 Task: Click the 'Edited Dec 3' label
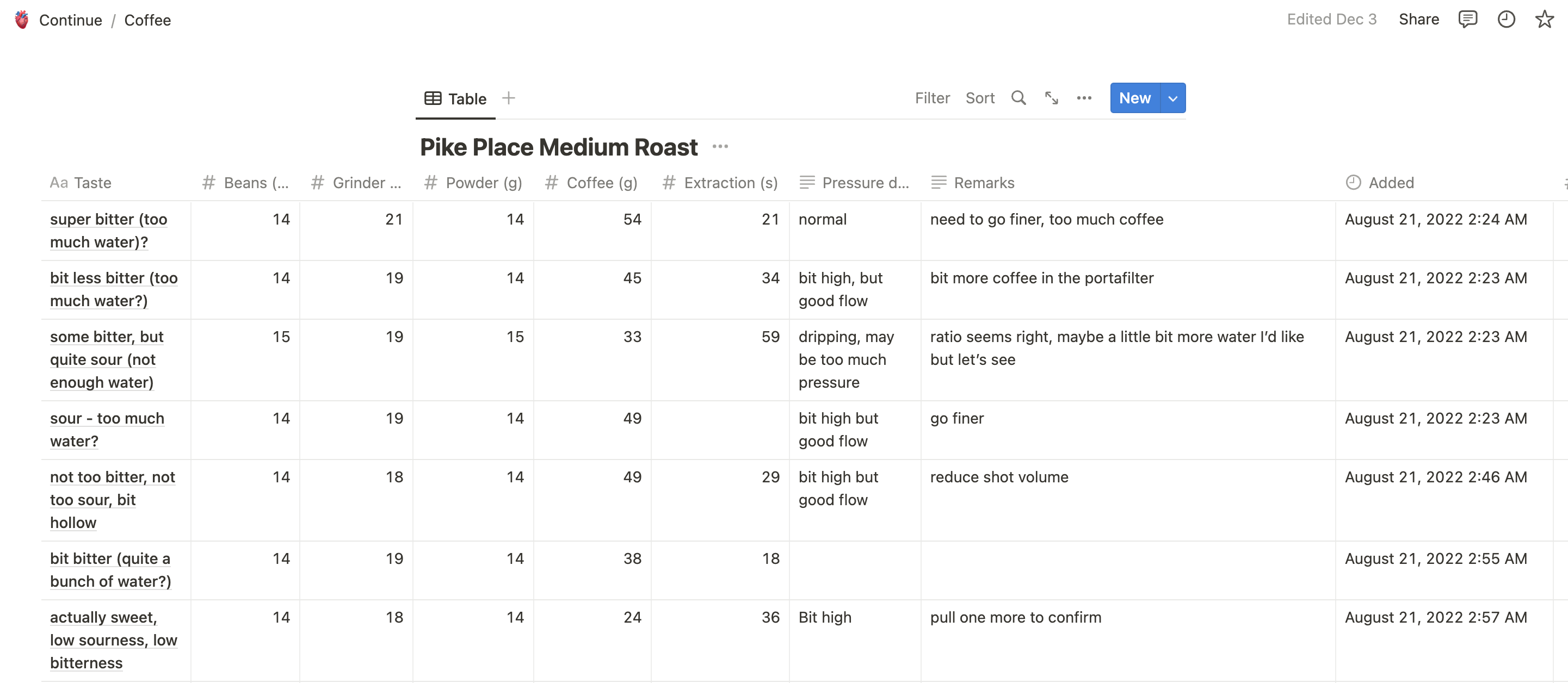(1331, 20)
